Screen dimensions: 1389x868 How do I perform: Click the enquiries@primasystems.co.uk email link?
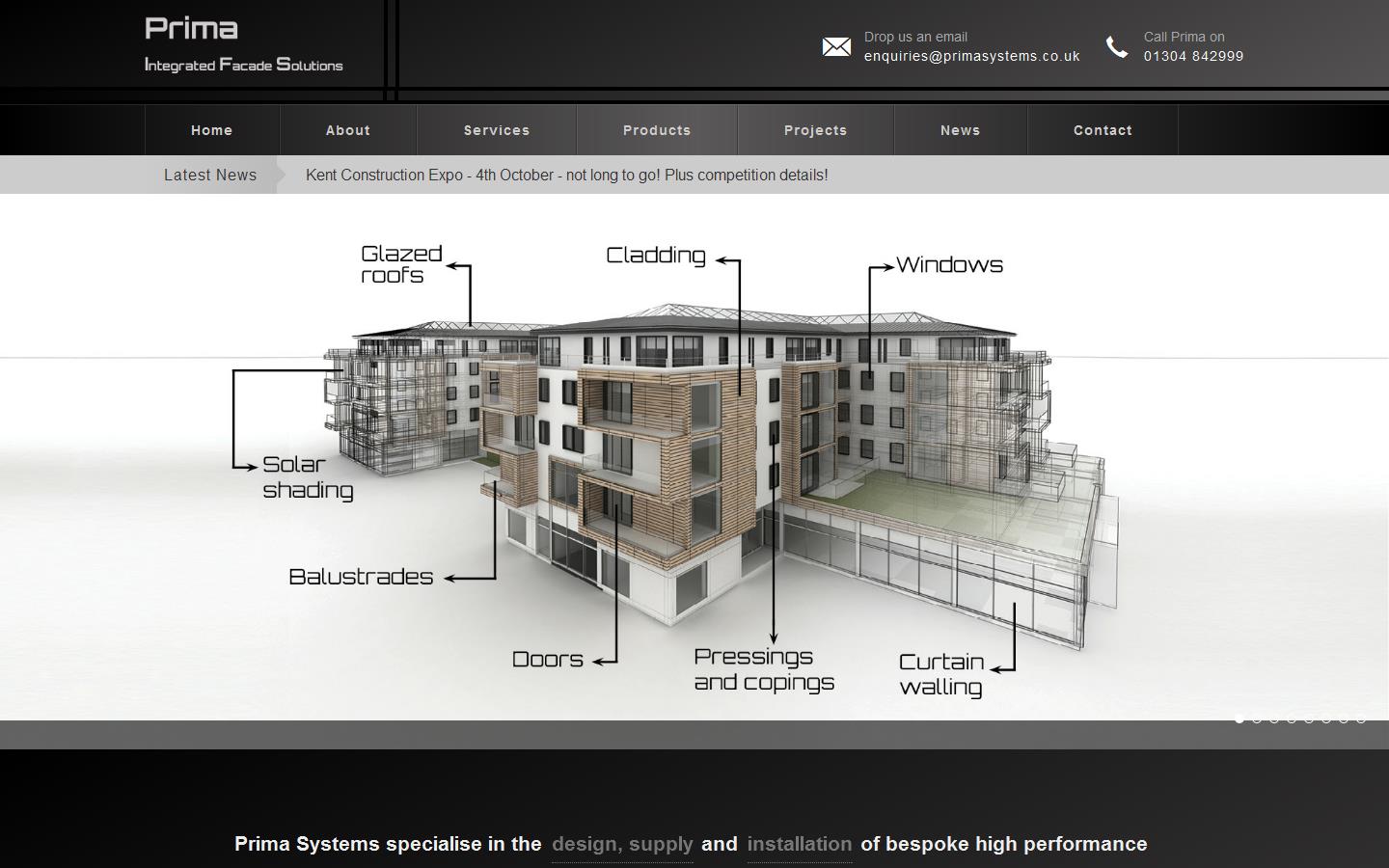coord(971,56)
